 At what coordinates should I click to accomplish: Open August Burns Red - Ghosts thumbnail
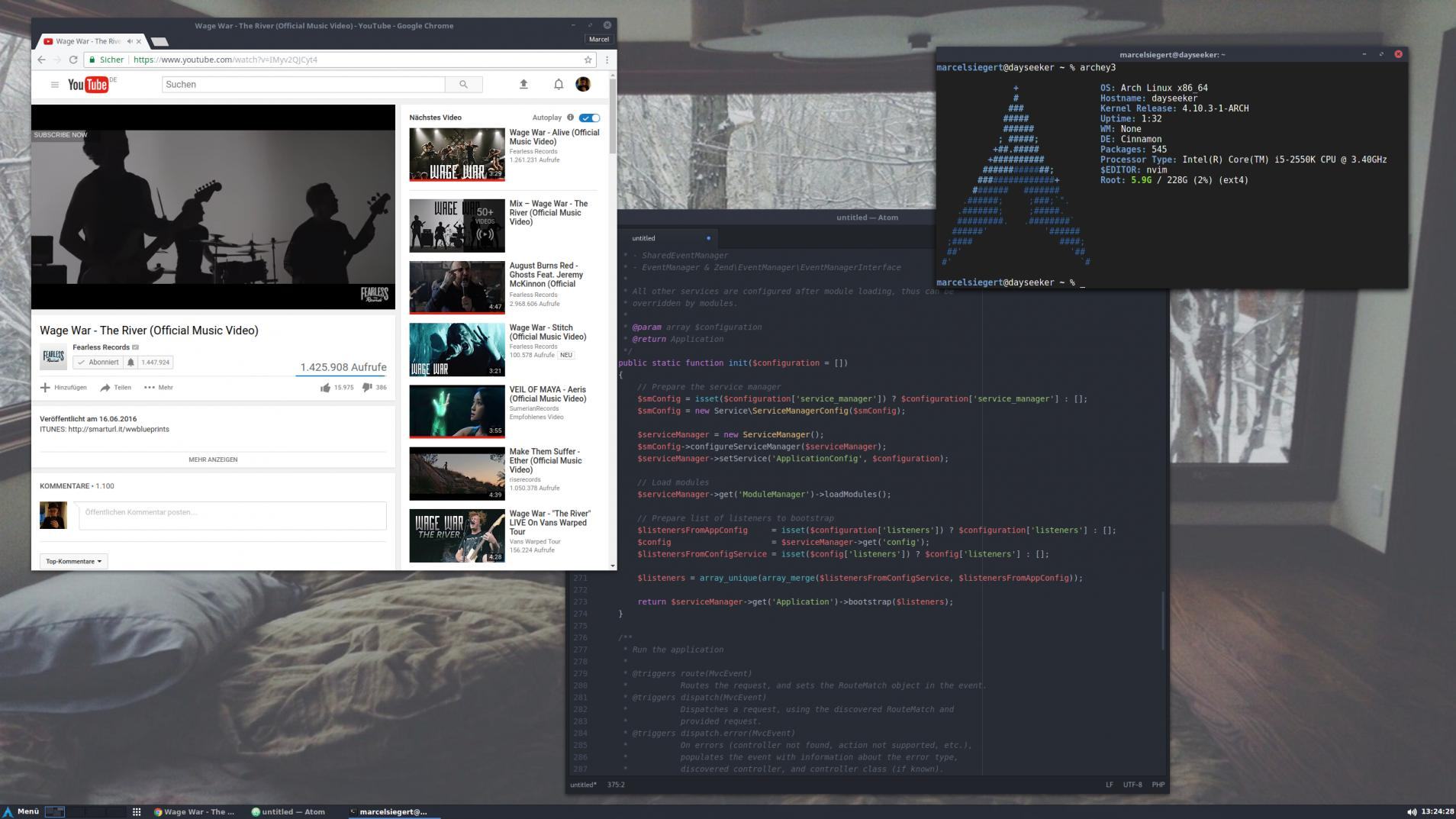(x=457, y=288)
